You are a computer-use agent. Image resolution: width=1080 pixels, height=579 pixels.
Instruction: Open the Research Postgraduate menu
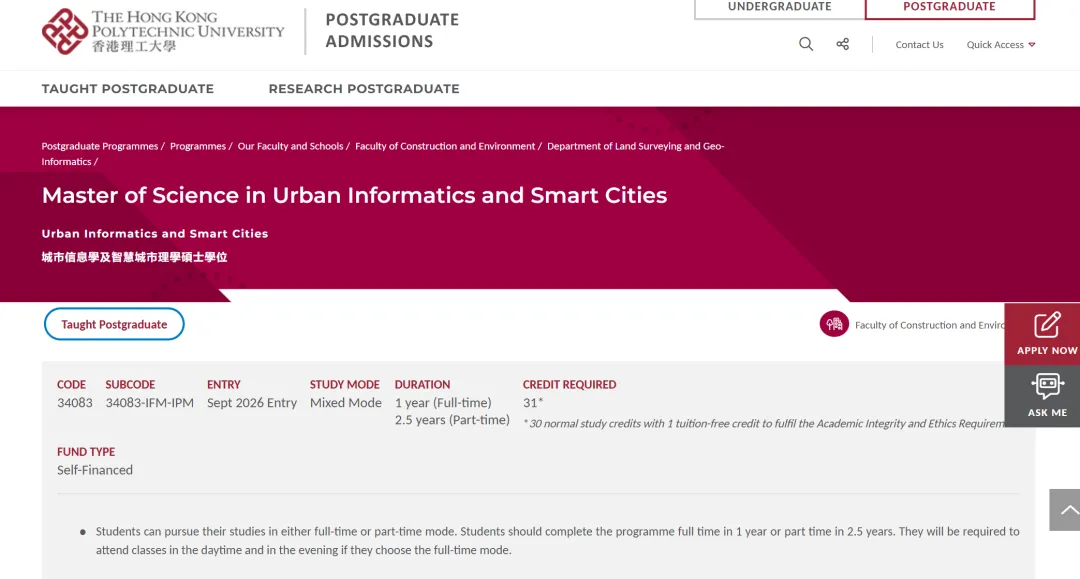pyautogui.click(x=364, y=89)
